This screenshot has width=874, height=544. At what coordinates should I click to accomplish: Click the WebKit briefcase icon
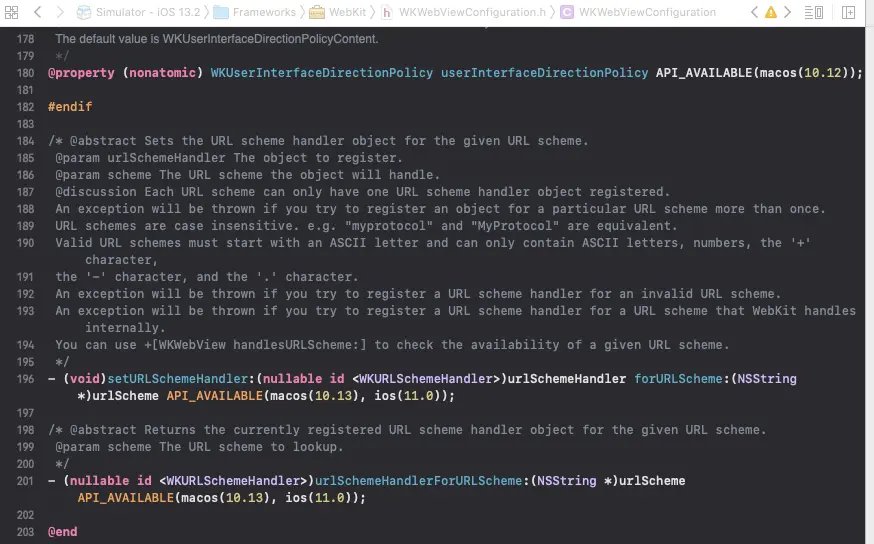click(317, 12)
